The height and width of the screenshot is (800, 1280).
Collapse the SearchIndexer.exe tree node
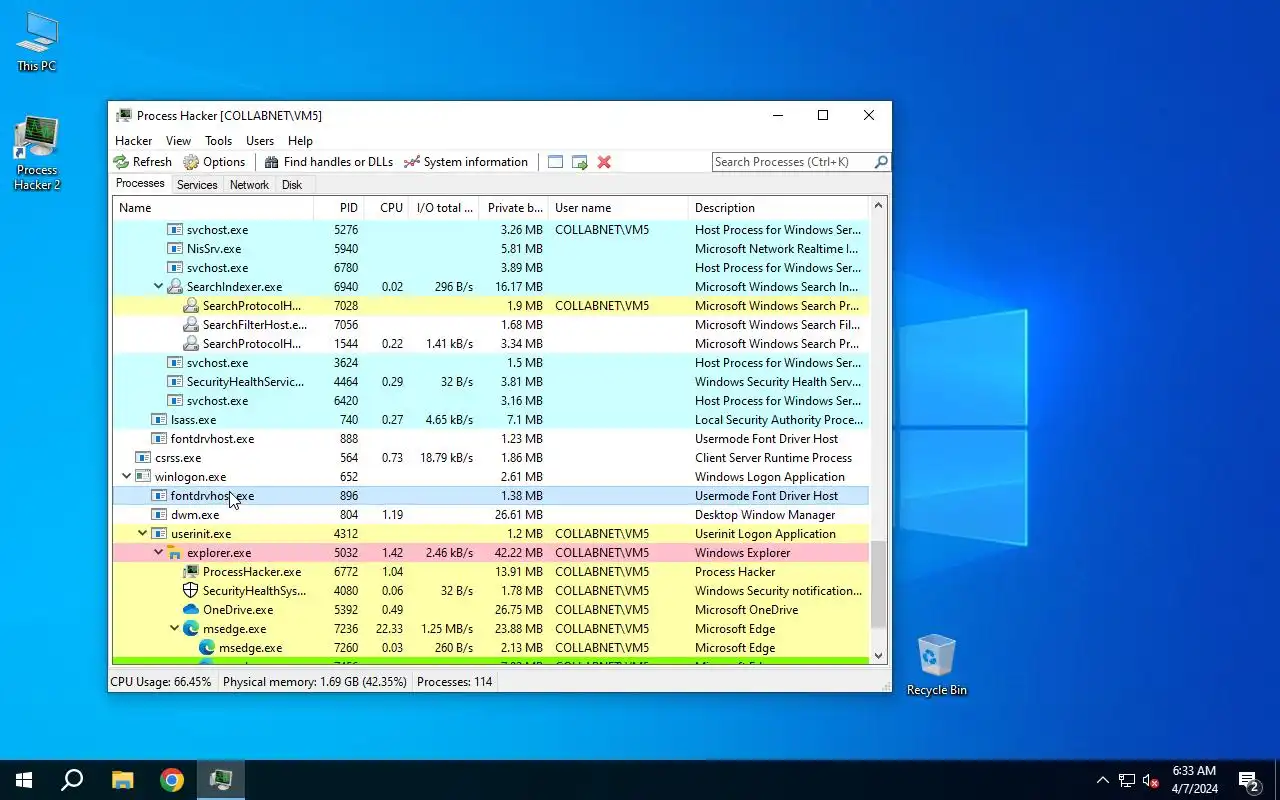click(x=158, y=287)
